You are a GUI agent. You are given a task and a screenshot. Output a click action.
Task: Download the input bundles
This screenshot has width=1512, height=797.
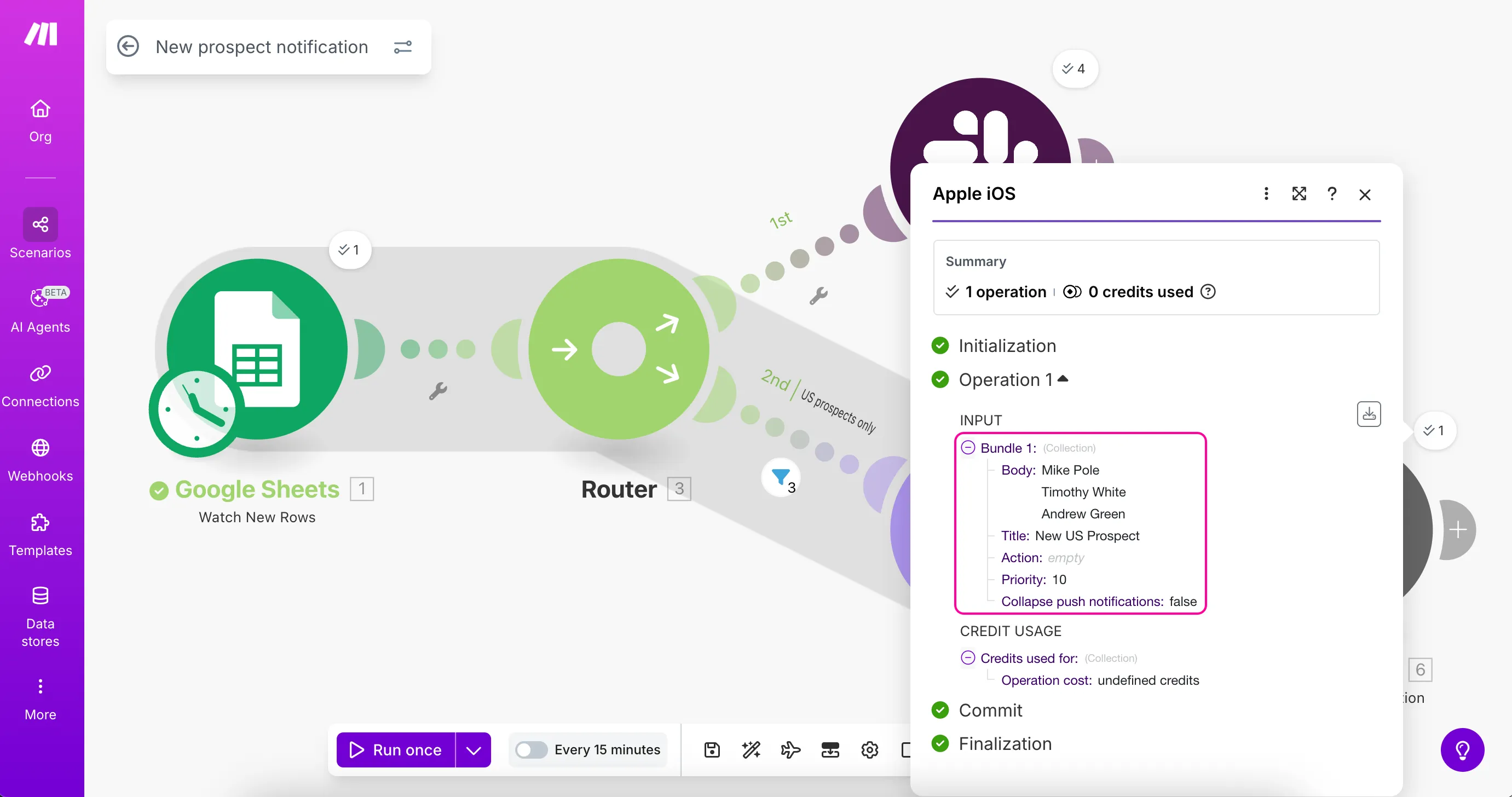1369,414
